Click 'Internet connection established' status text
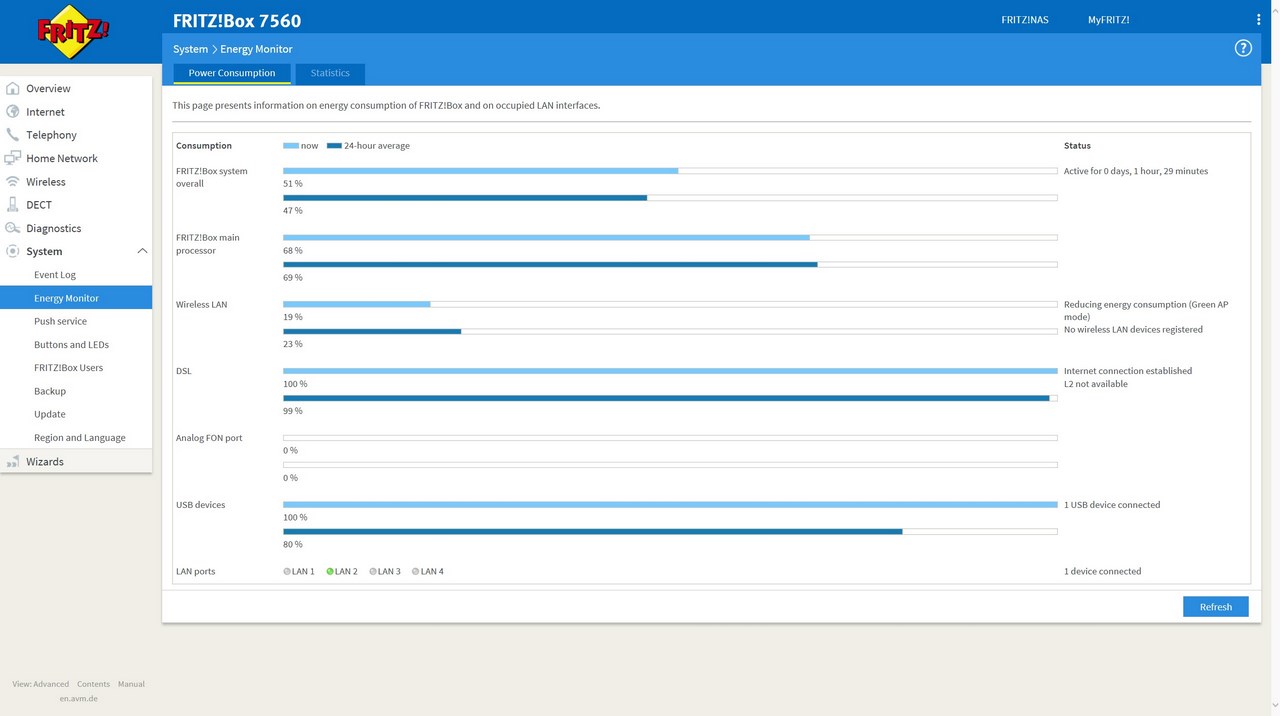Viewport: 1280px width, 716px height. [1128, 371]
